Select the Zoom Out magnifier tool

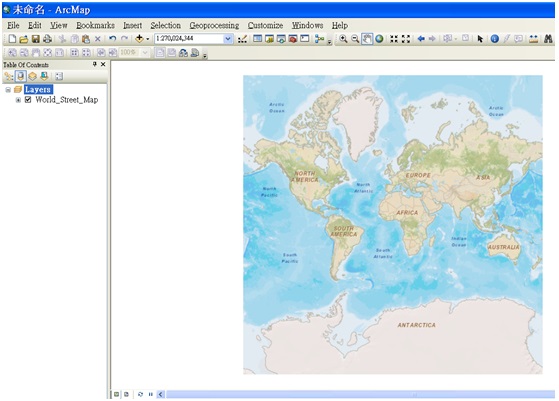click(355, 38)
